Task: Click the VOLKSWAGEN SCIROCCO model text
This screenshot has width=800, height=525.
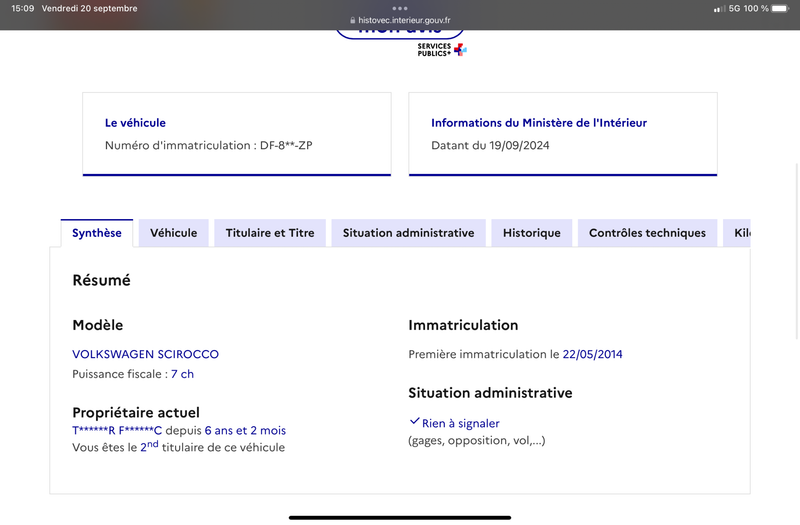Action: coord(145,354)
